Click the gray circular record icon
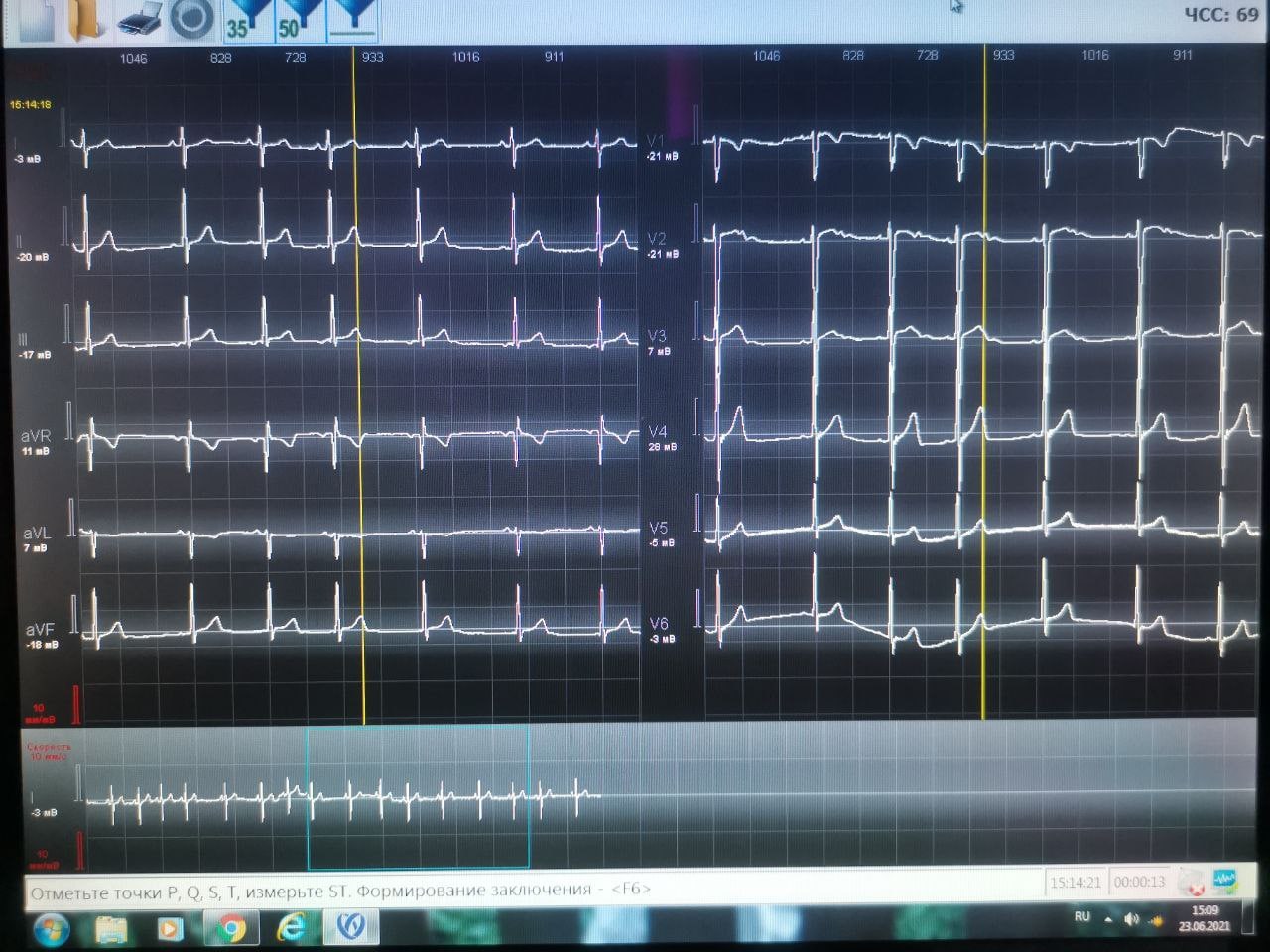1270x952 pixels. [x=191, y=20]
